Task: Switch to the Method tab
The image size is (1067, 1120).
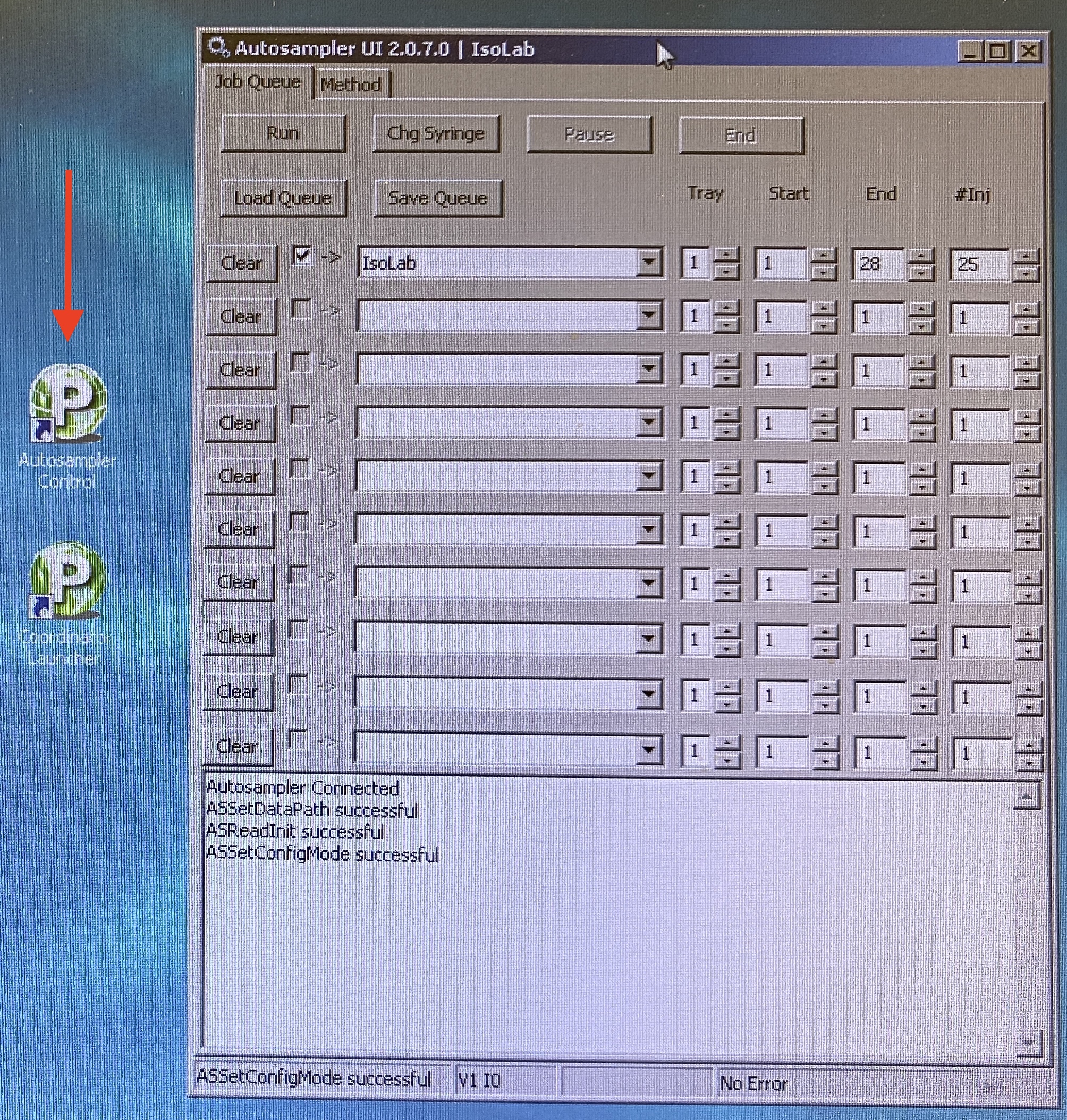Action: tap(351, 85)
